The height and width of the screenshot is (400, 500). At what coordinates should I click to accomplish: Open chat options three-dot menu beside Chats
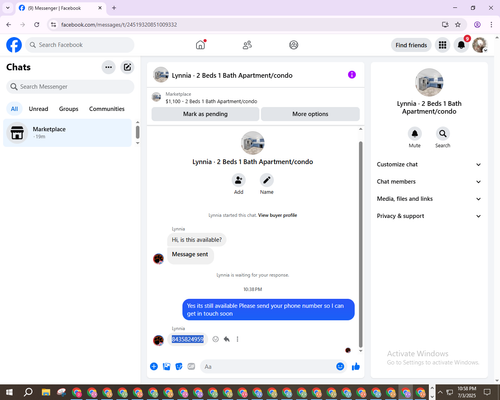tap(108, 67)
